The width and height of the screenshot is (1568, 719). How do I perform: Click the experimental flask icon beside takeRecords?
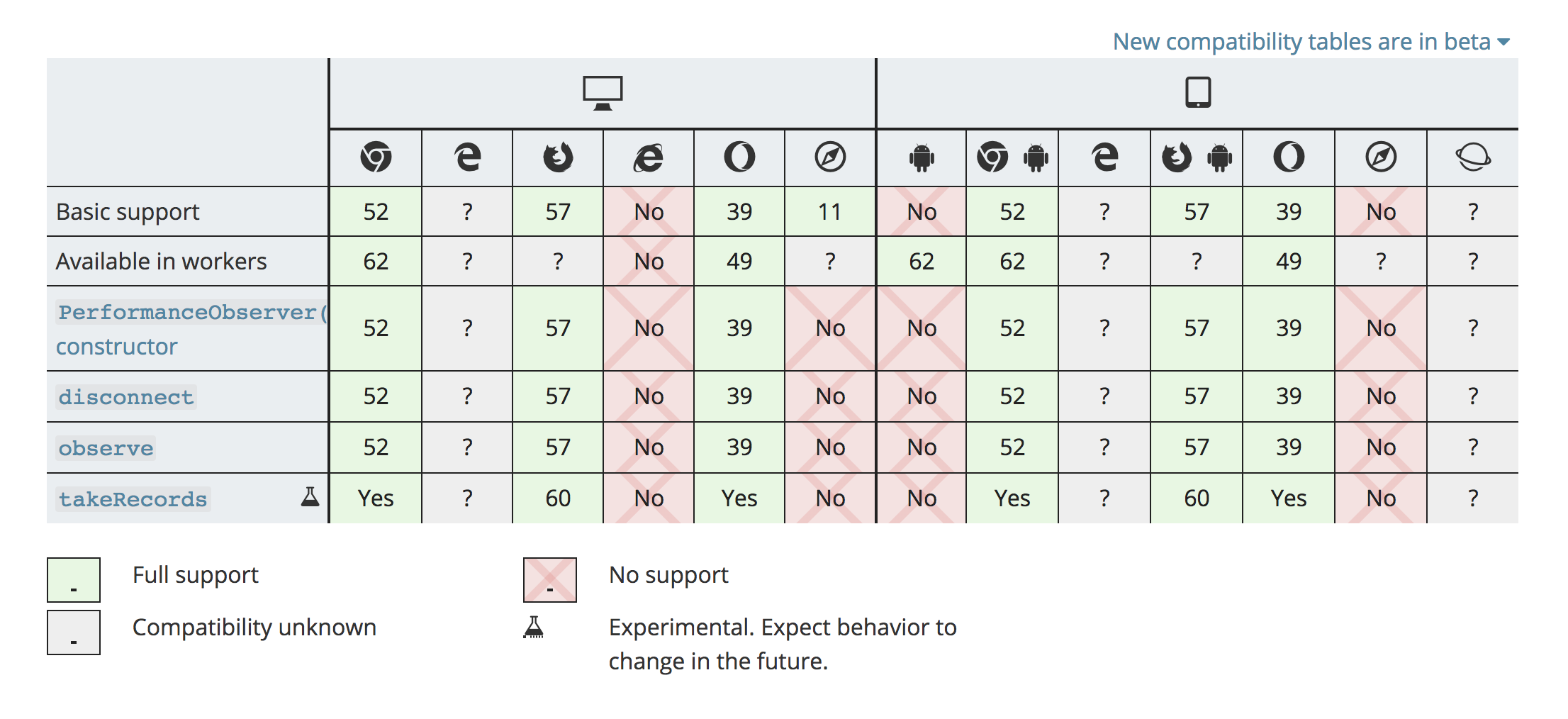[310, 496]
